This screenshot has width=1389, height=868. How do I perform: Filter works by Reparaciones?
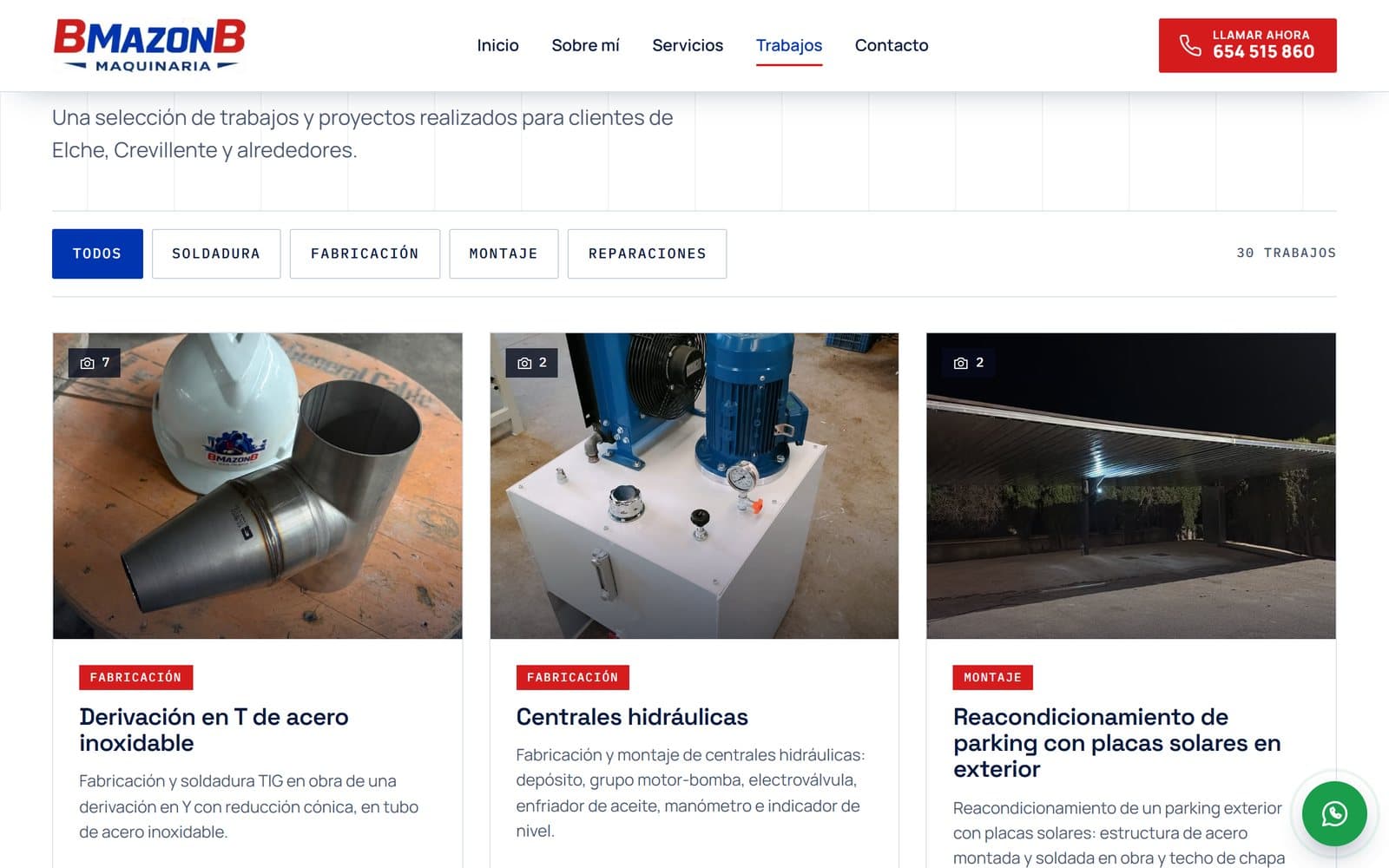(x=647, y=253)
